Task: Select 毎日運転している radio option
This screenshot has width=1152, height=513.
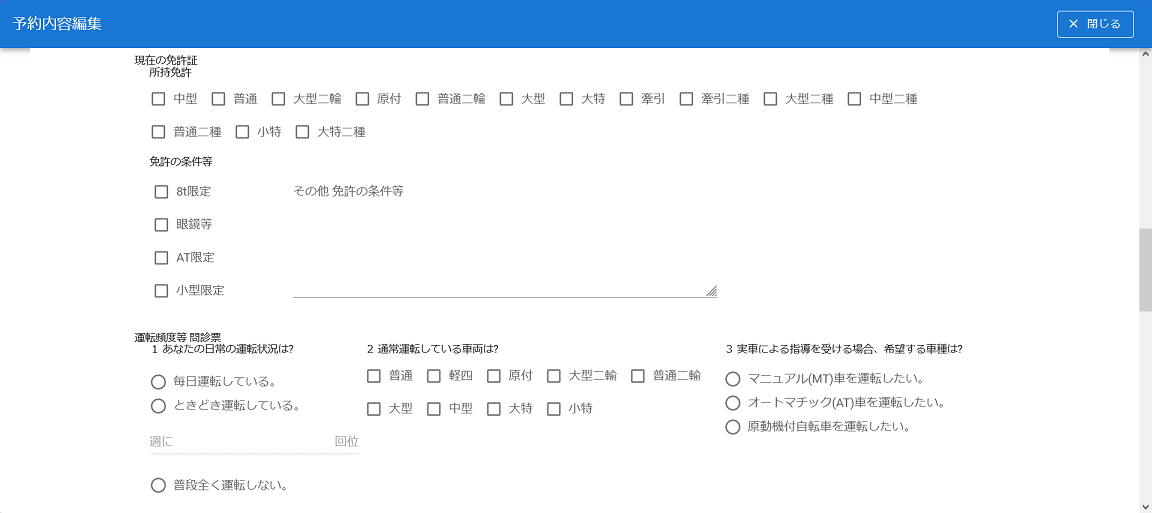Action: [x=158, y=382]
